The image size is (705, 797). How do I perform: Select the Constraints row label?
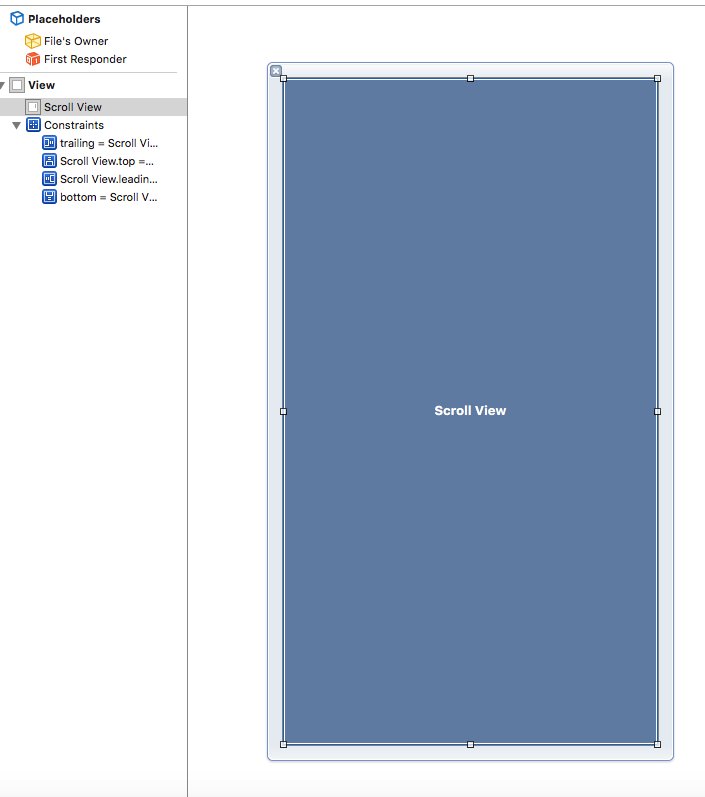(74, 125)
